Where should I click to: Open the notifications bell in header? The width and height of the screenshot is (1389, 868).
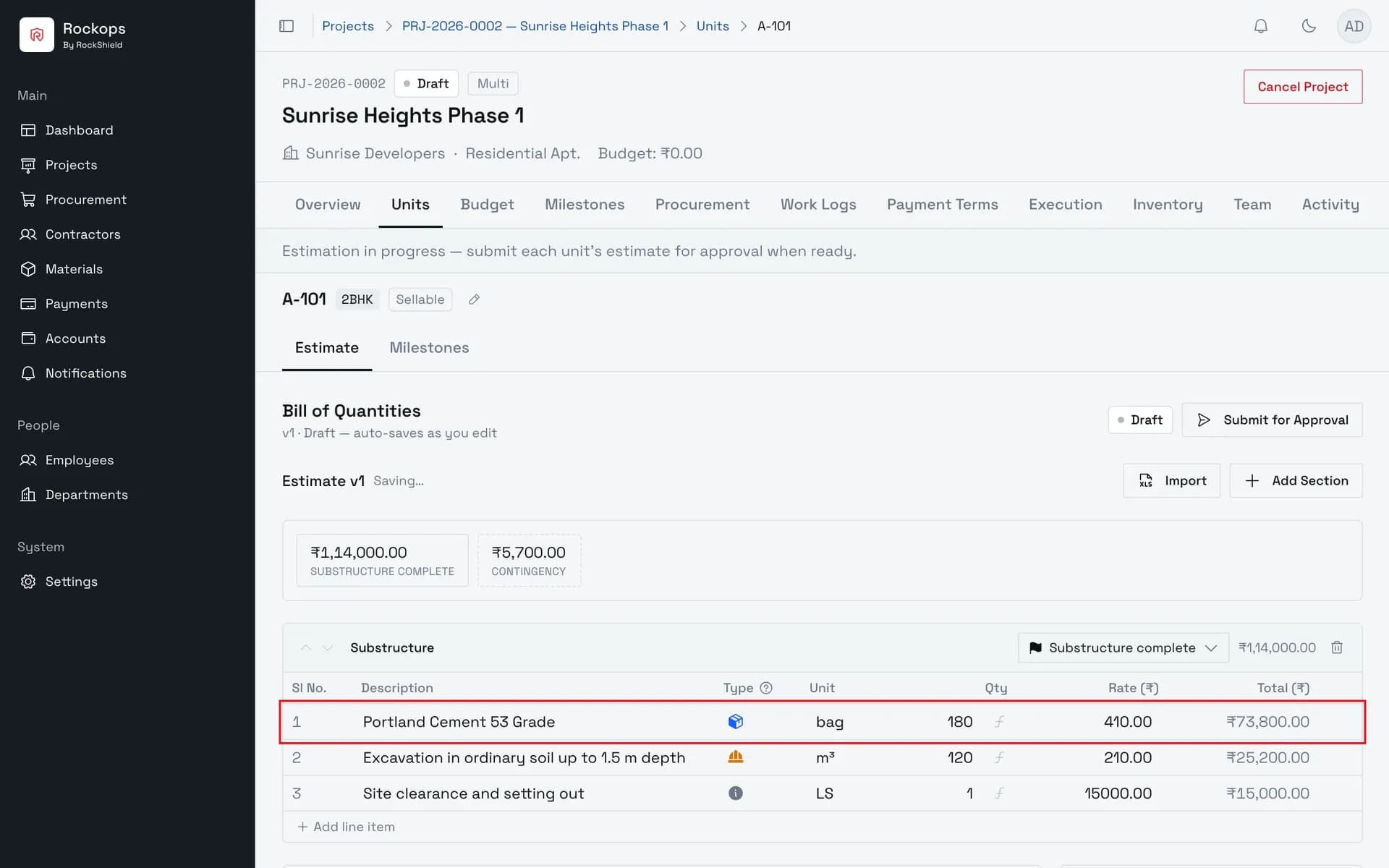(x=1260, y=26)
